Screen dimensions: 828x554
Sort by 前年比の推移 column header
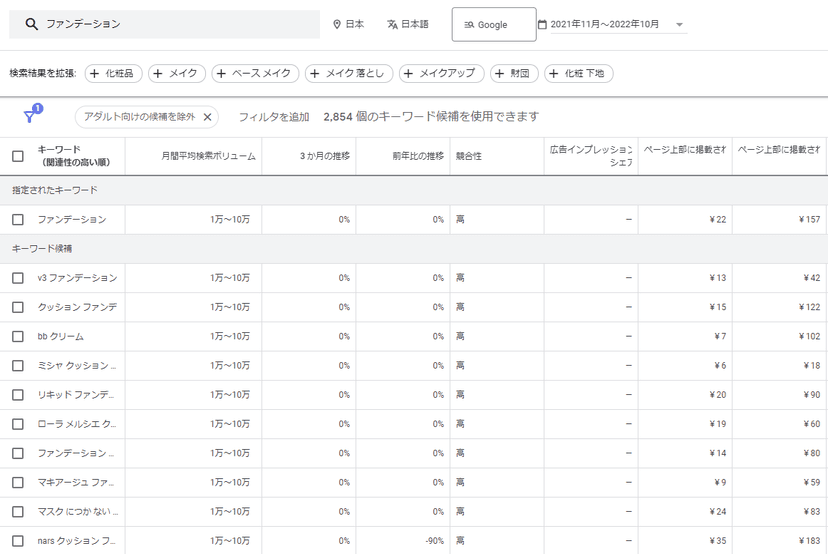pyautogui.click(x=418, y=156)
